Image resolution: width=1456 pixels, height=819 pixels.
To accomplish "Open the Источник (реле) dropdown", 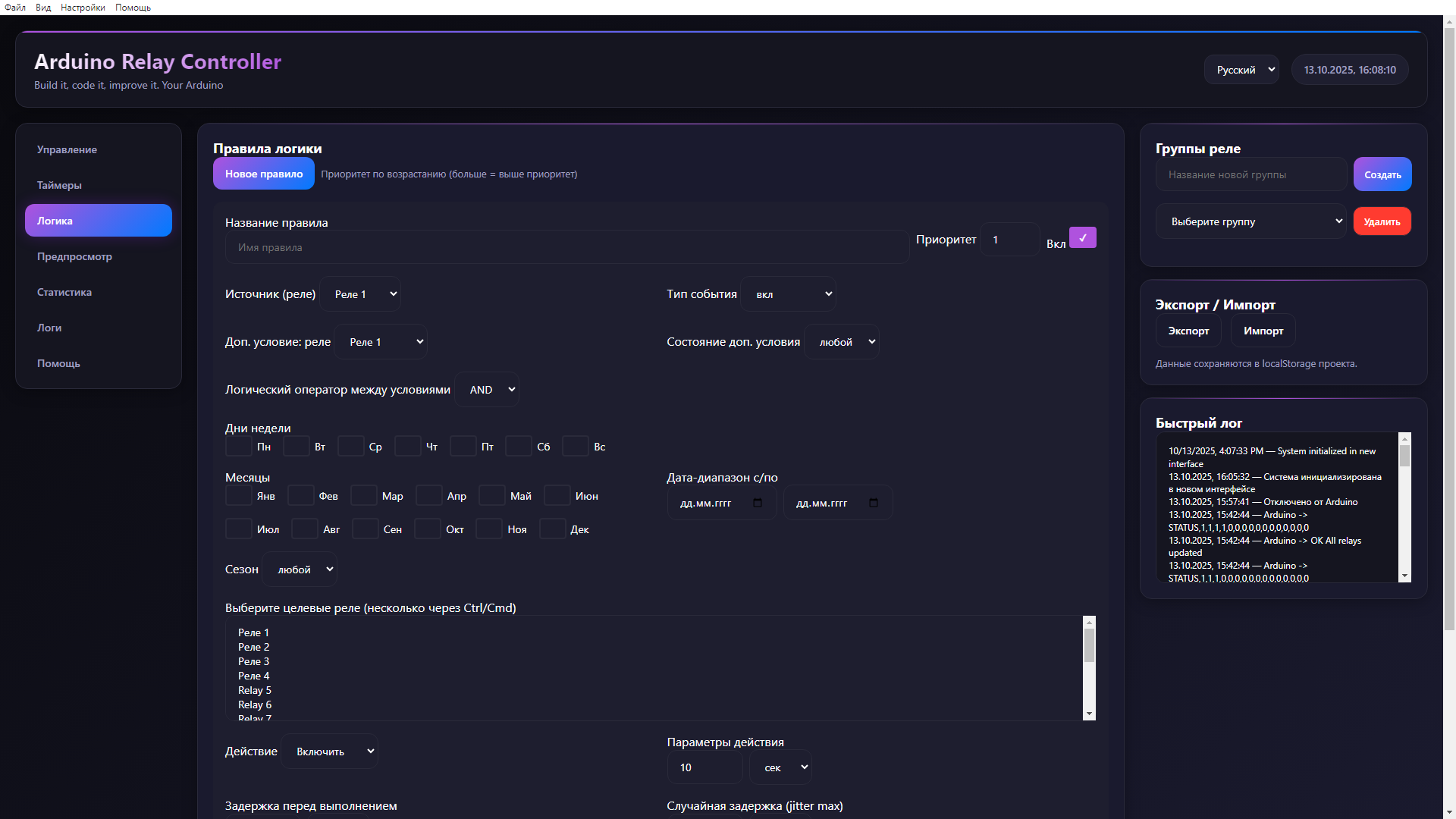I will pos(360,294).
